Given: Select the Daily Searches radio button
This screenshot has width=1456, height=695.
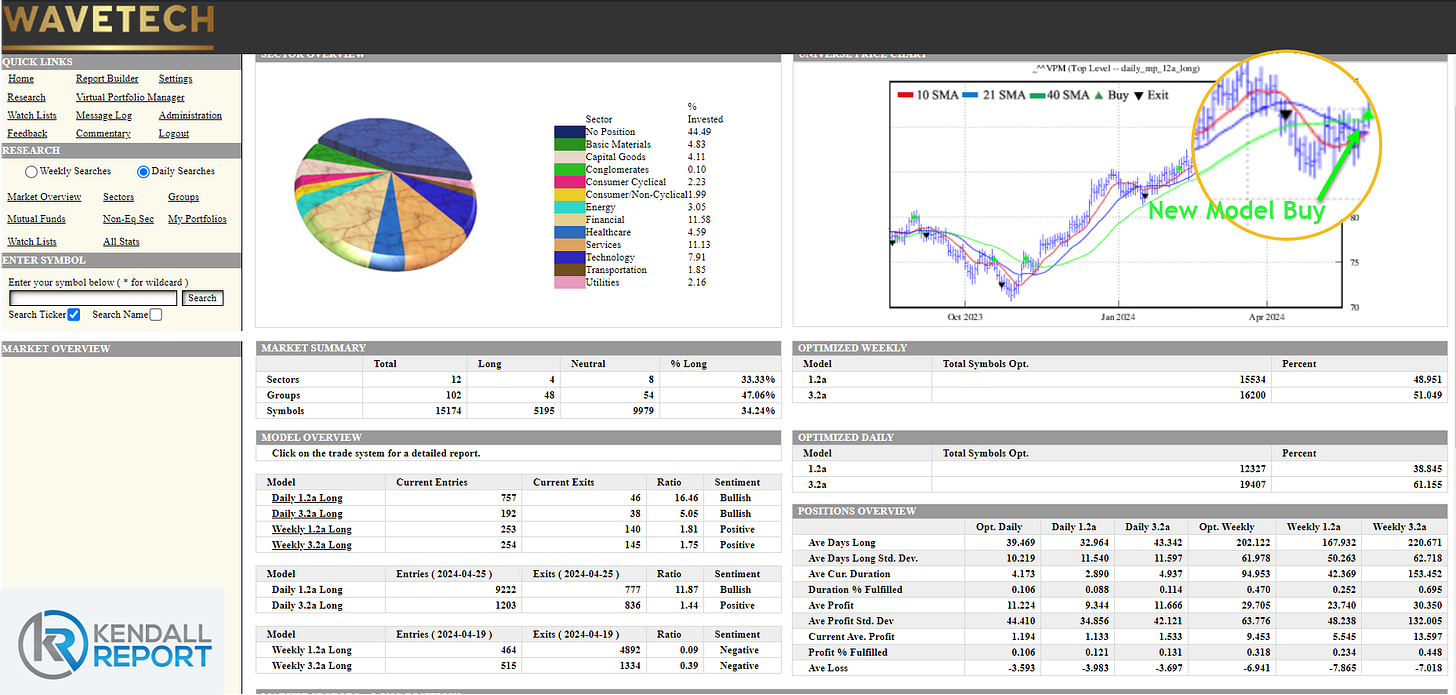Looking at the screenshot, I should [x=143, y=172].
